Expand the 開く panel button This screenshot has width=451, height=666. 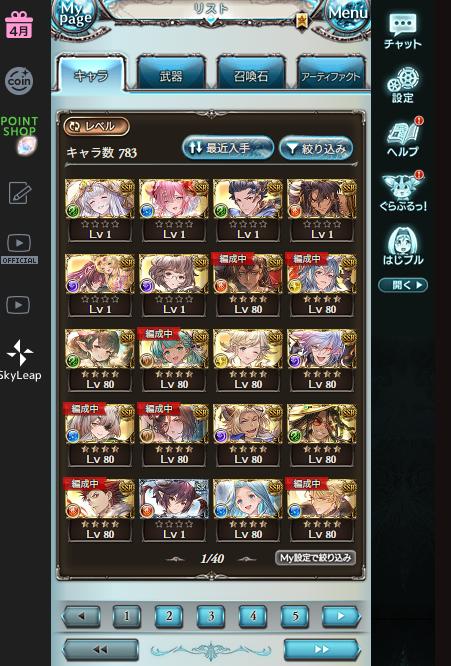coord(403,285)
